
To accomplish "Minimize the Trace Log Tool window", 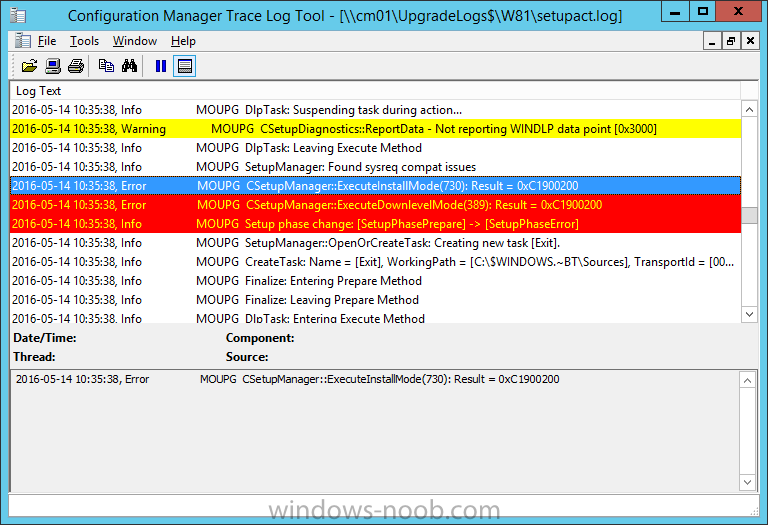I will (675, 12).
